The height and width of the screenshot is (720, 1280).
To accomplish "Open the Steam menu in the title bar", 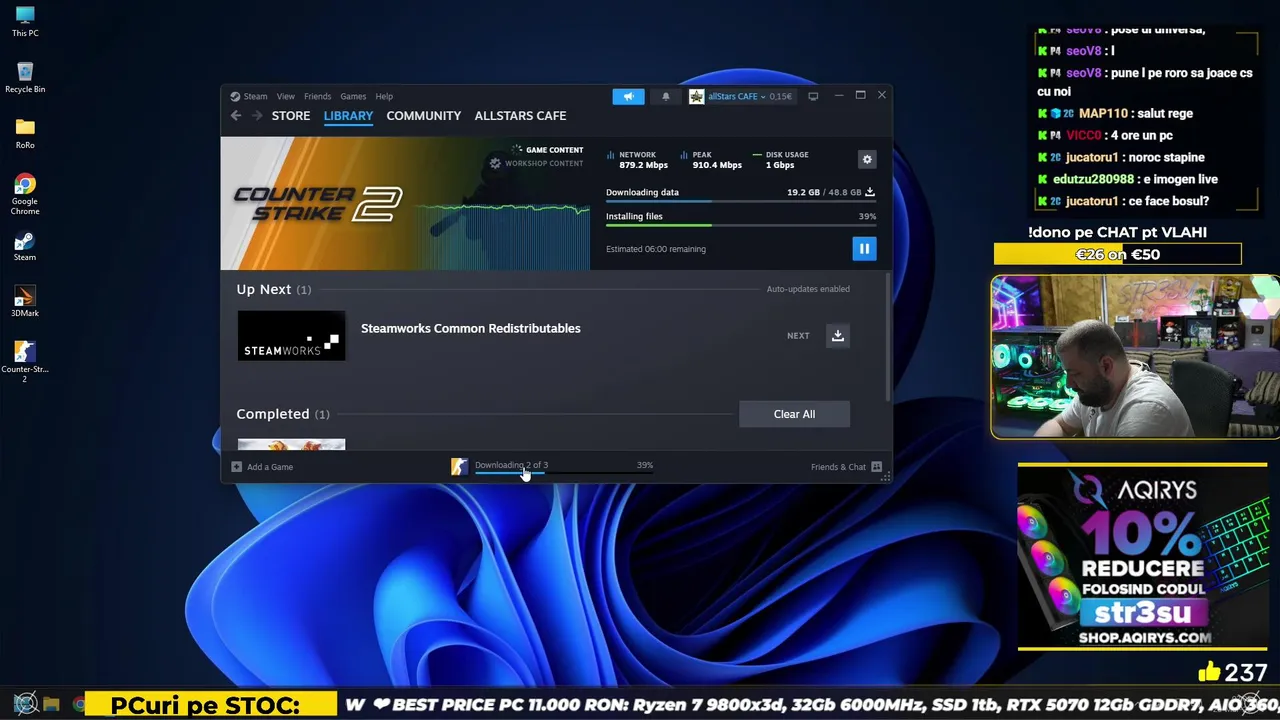I will 256,96.
